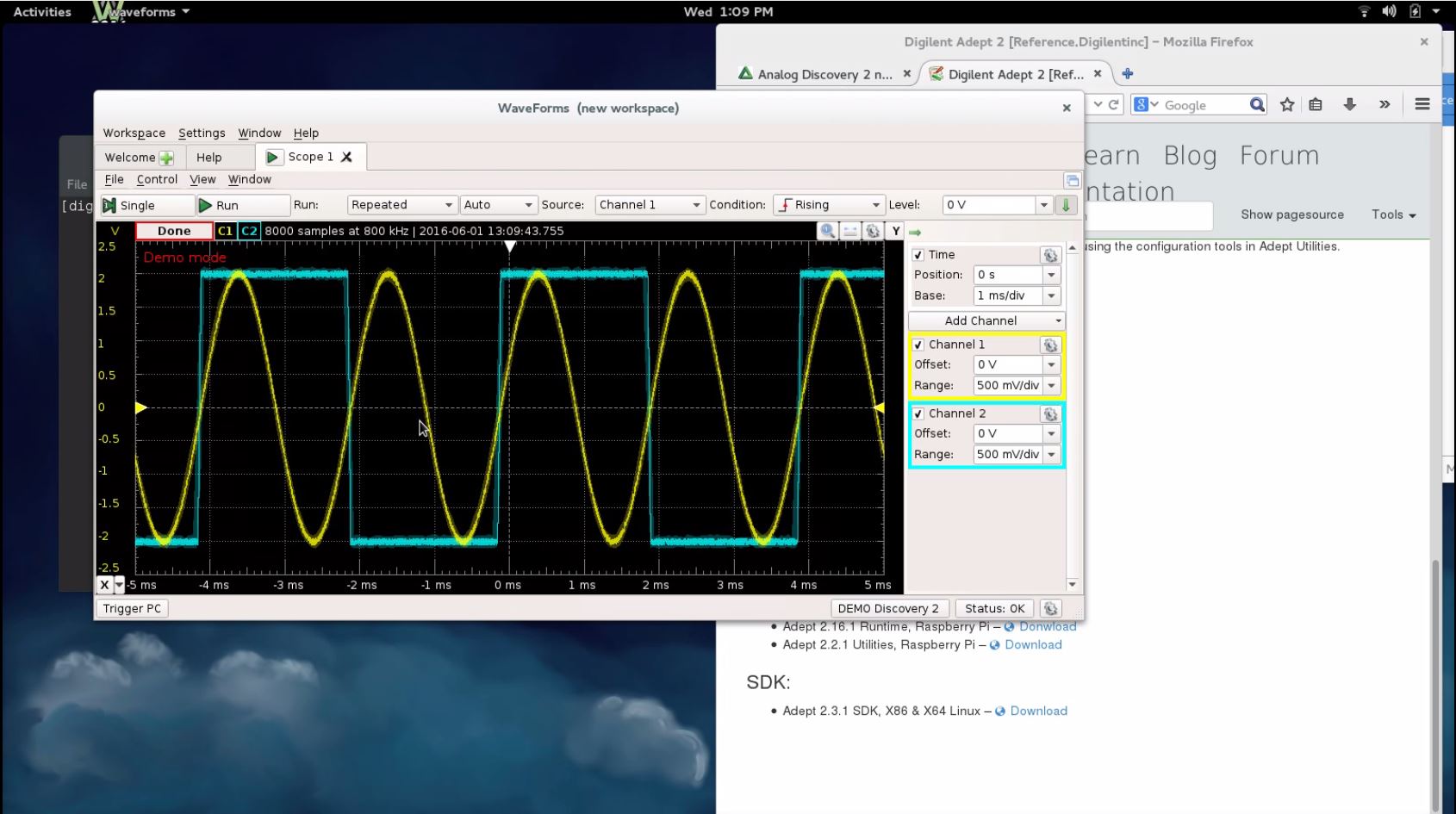Click the DEMO Discovery 2 button
The height and width of the screenshot is (814, 1456).
coord(888,608)
